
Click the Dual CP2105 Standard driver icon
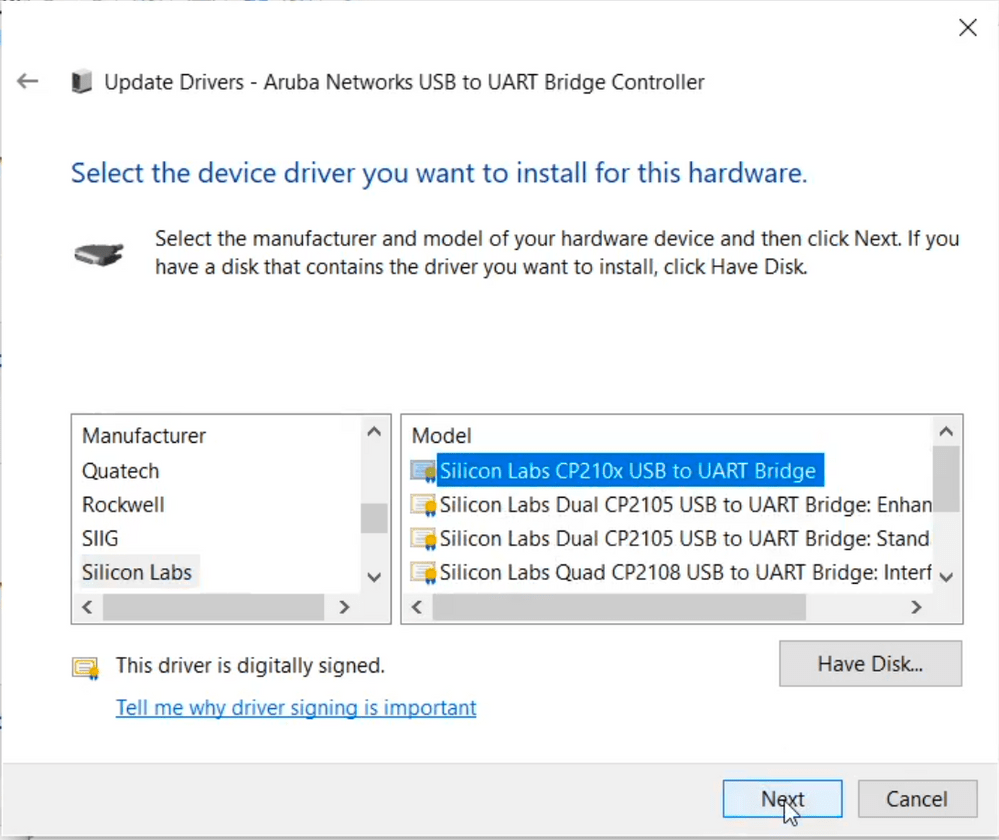(424, 538)
